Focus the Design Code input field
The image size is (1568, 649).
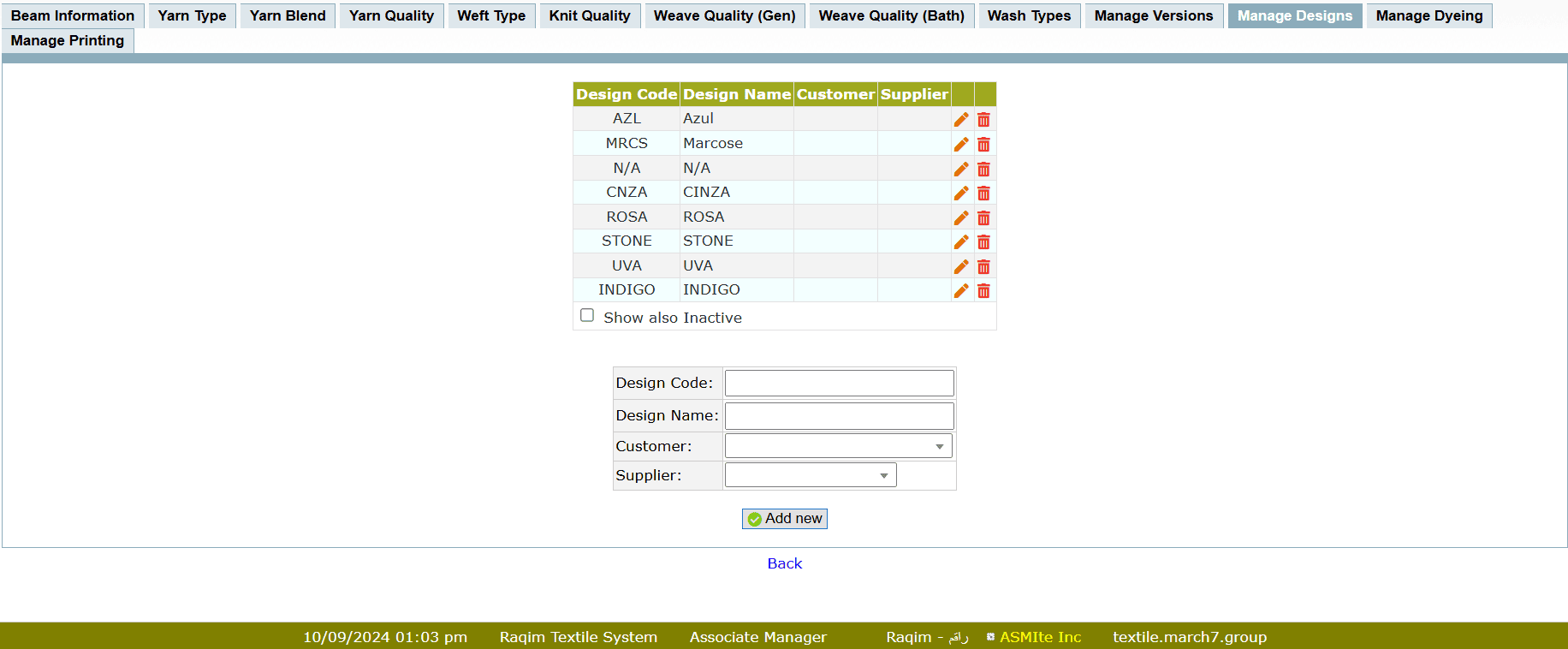point(839,383)
